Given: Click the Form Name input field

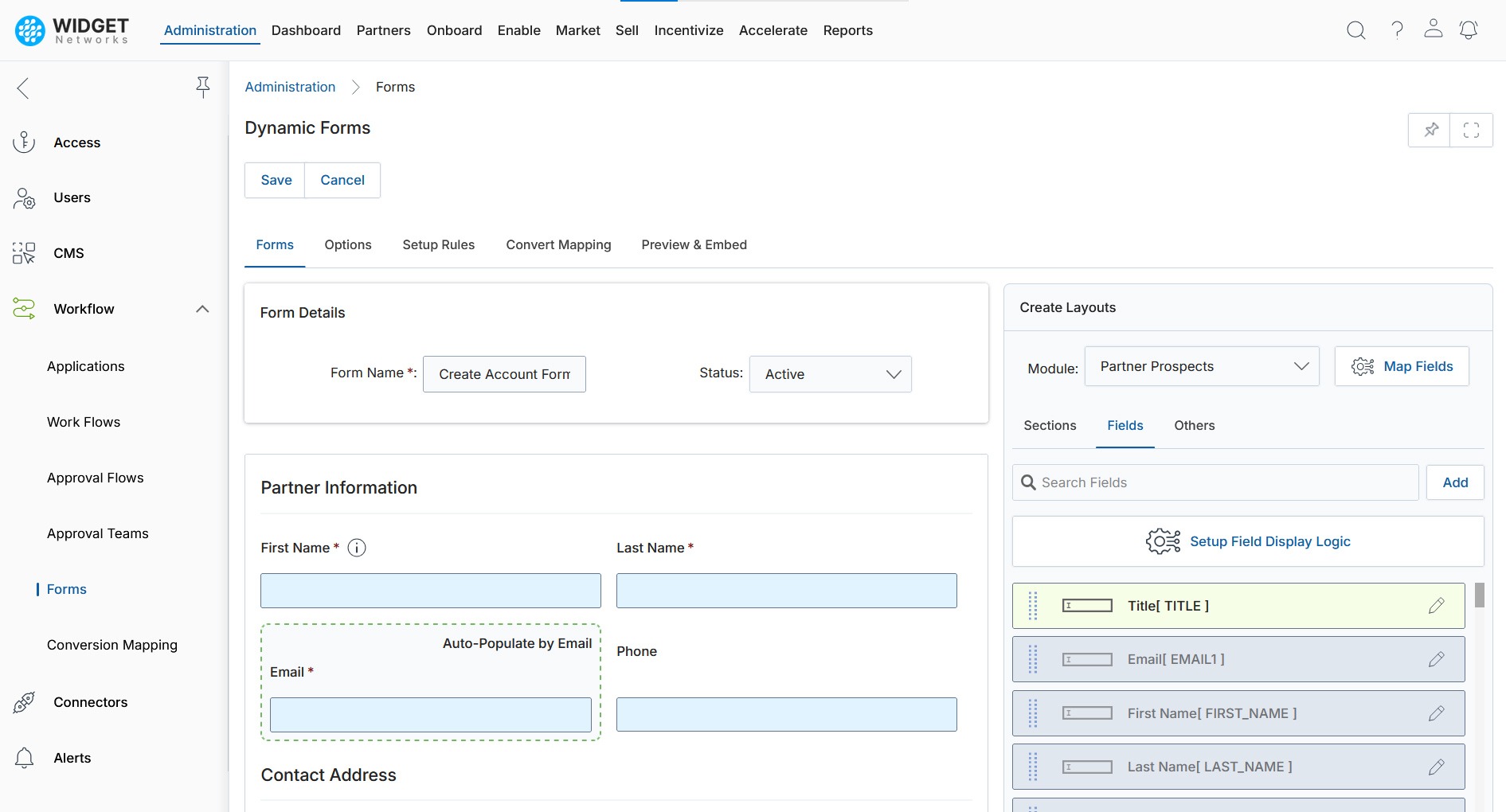Looking at the screenshot, I should [504, 374].
